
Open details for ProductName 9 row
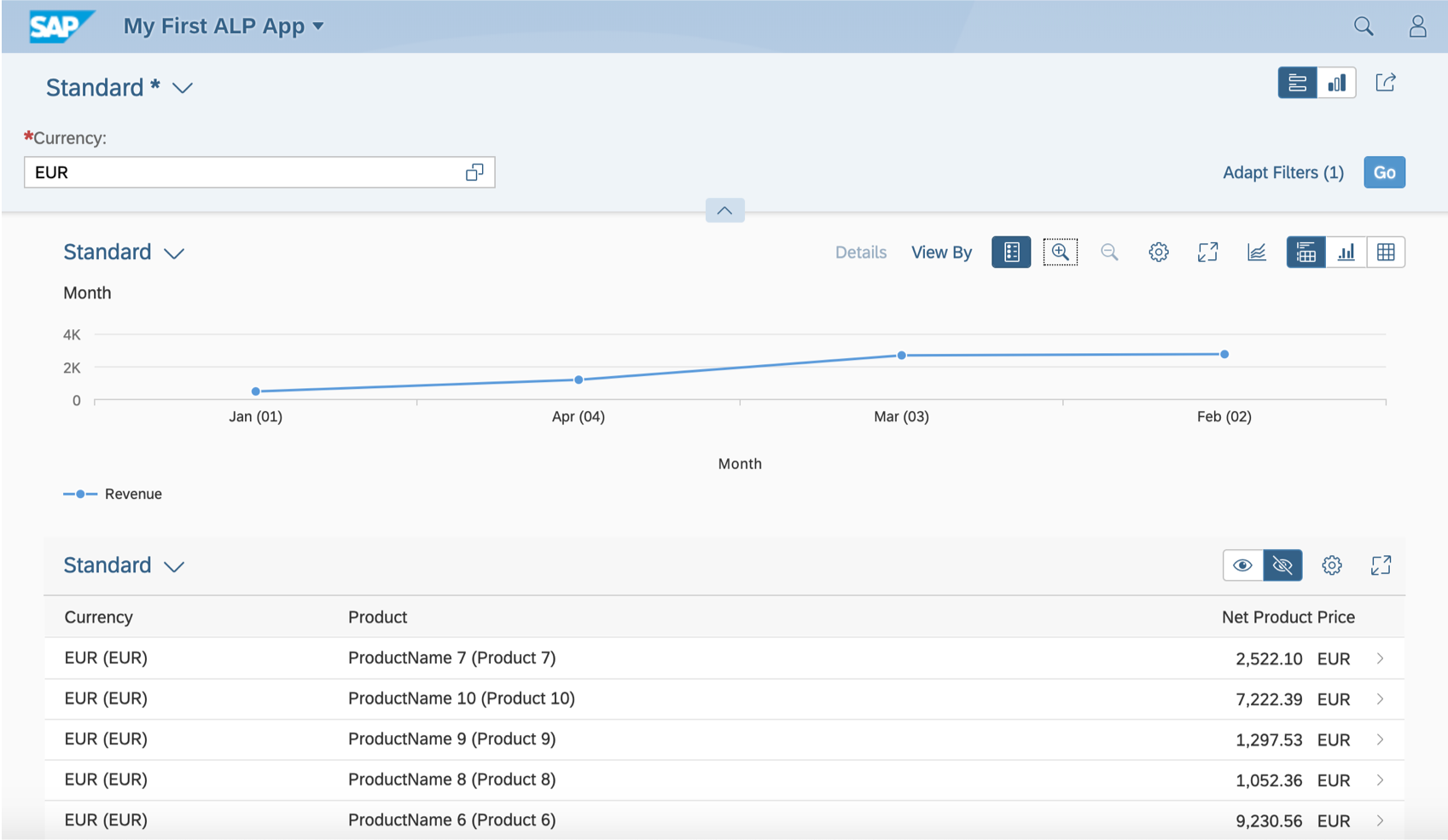point(1380,739)
